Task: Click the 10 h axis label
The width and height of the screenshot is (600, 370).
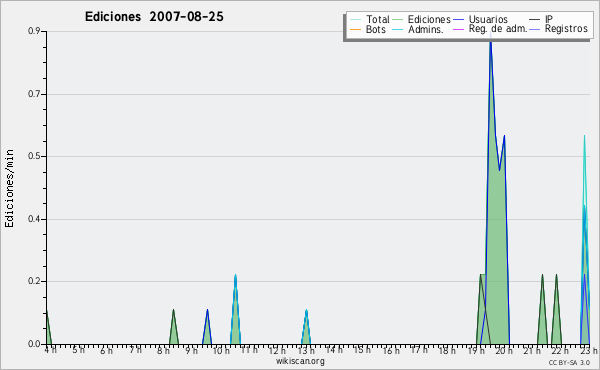Action: 221,350
